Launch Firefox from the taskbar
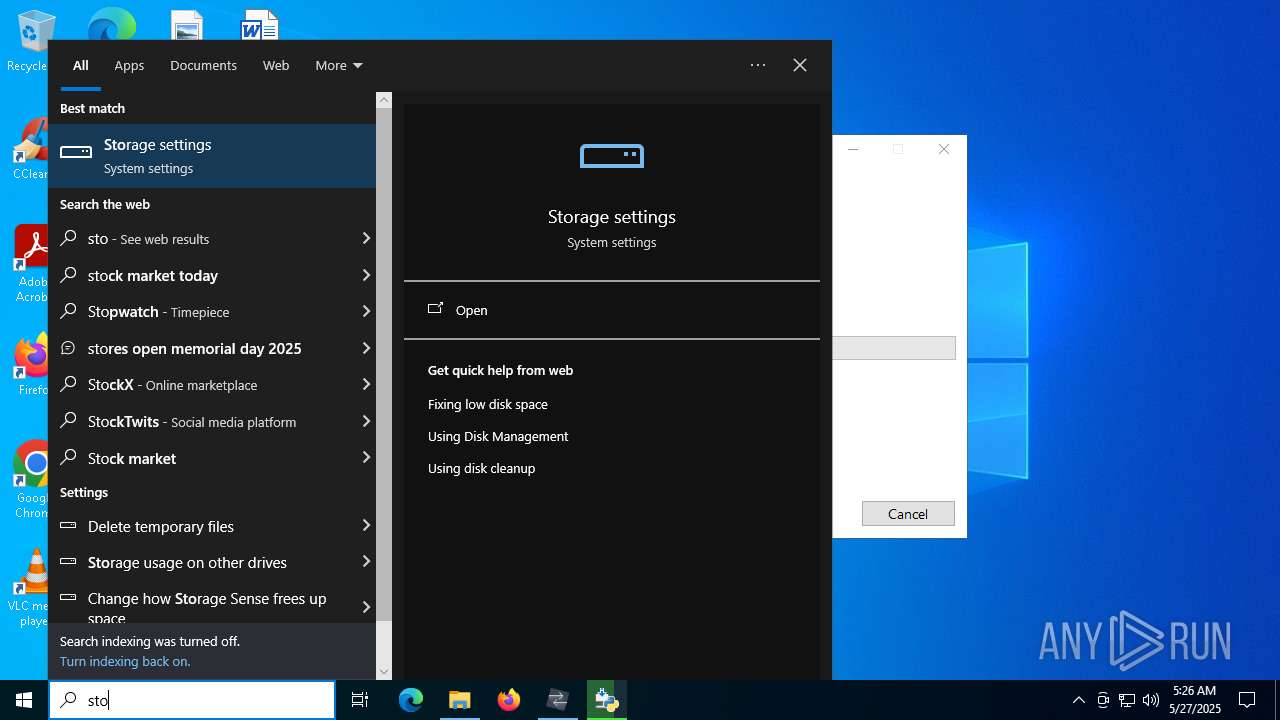Viewport: 1280px width, 720px height. click(x=509, y=700)
